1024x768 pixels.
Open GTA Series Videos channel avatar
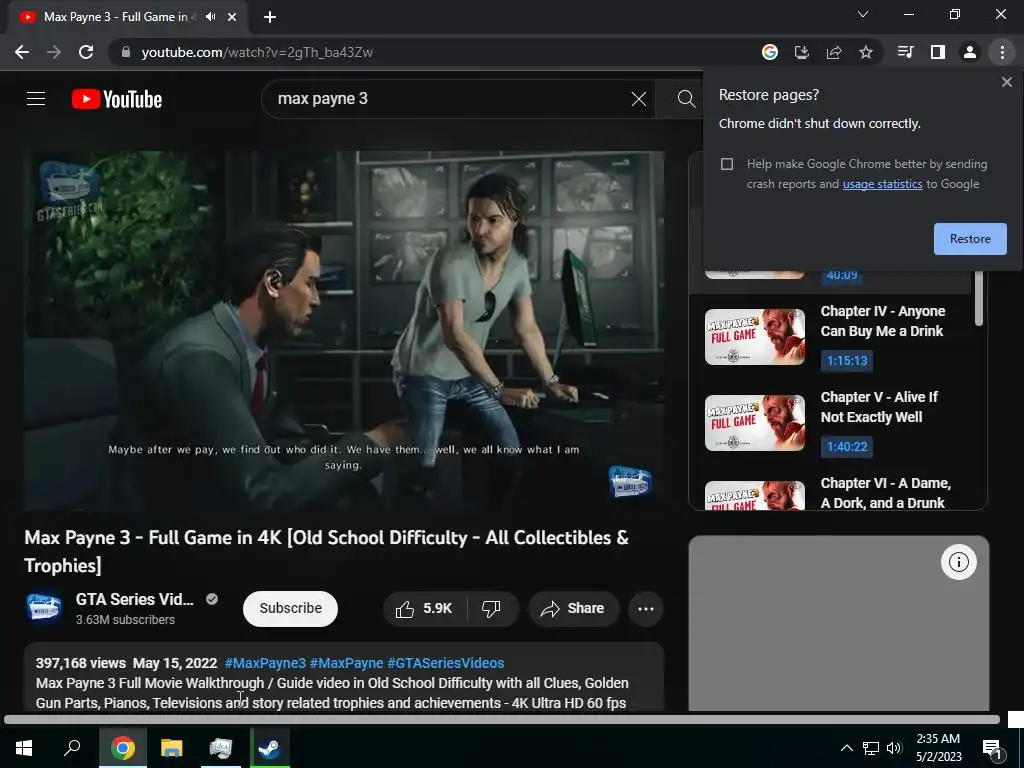(x=44, y=607)
